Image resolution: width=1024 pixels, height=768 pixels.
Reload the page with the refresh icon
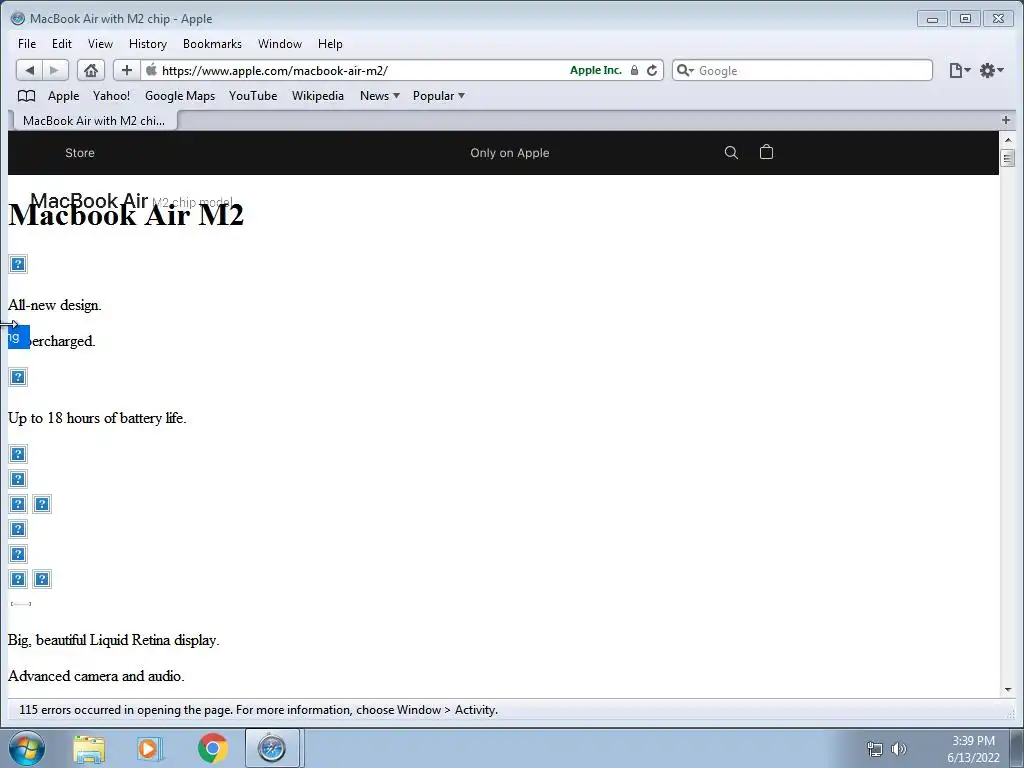tap(652, 71)
